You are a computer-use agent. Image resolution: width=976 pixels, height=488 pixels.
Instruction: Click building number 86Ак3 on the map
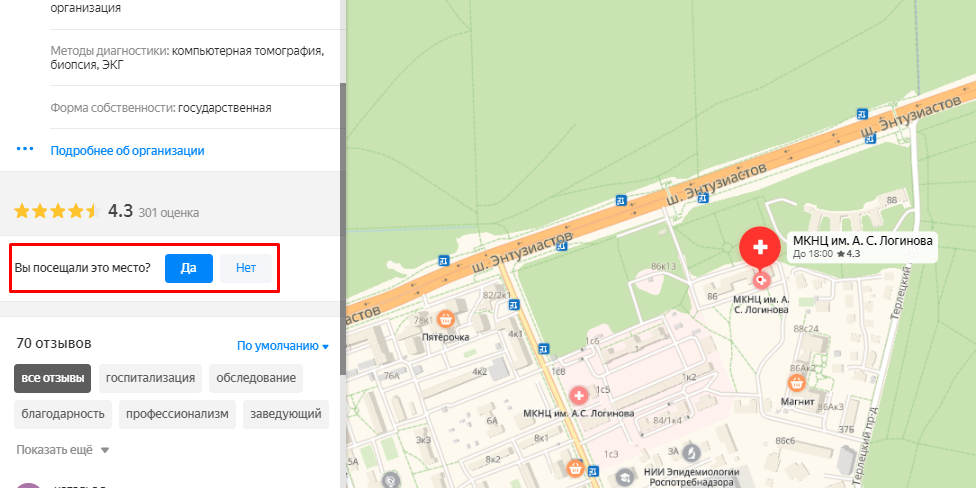point(831,406)
